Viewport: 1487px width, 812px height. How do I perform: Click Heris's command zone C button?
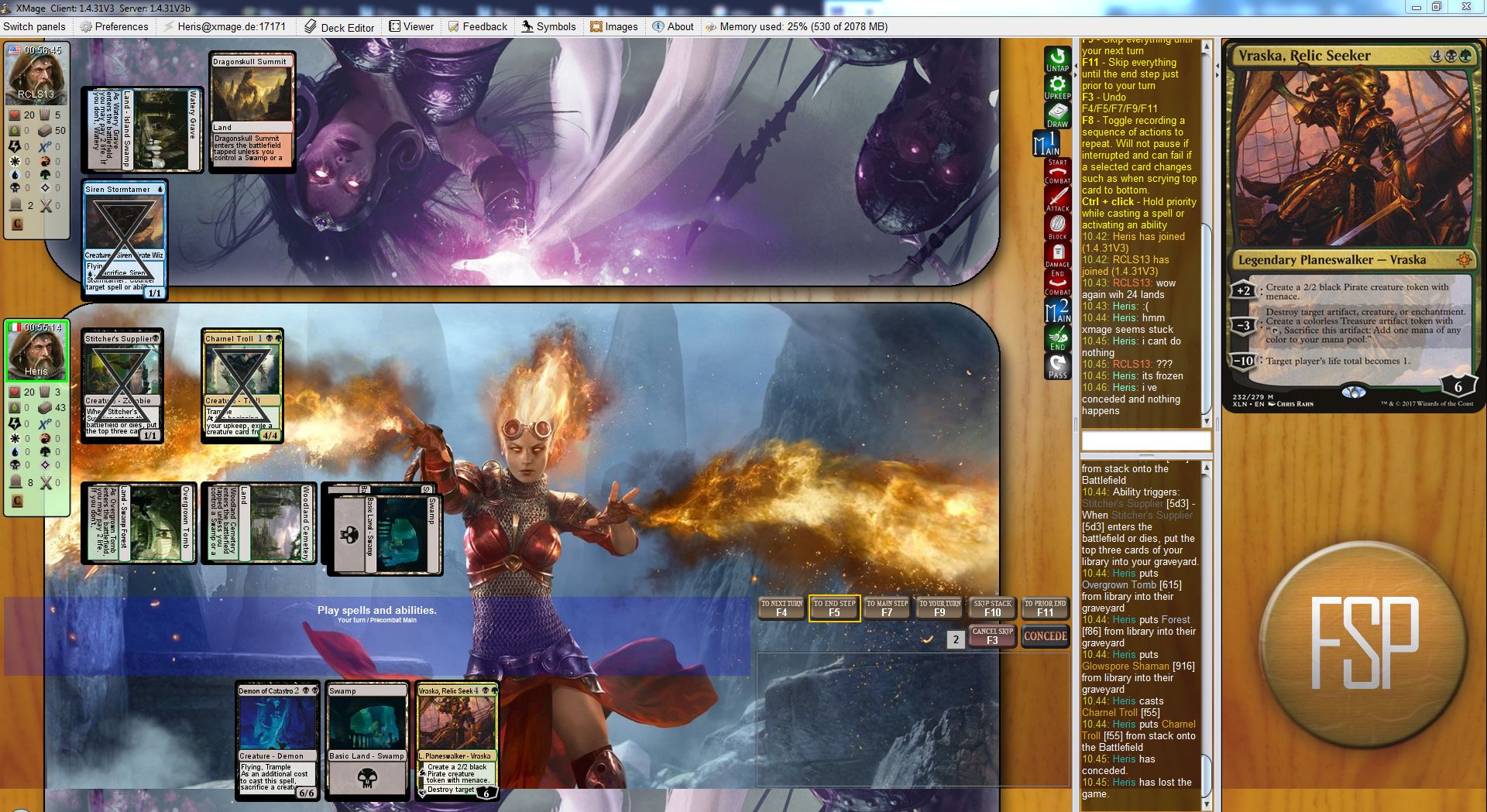17,501
